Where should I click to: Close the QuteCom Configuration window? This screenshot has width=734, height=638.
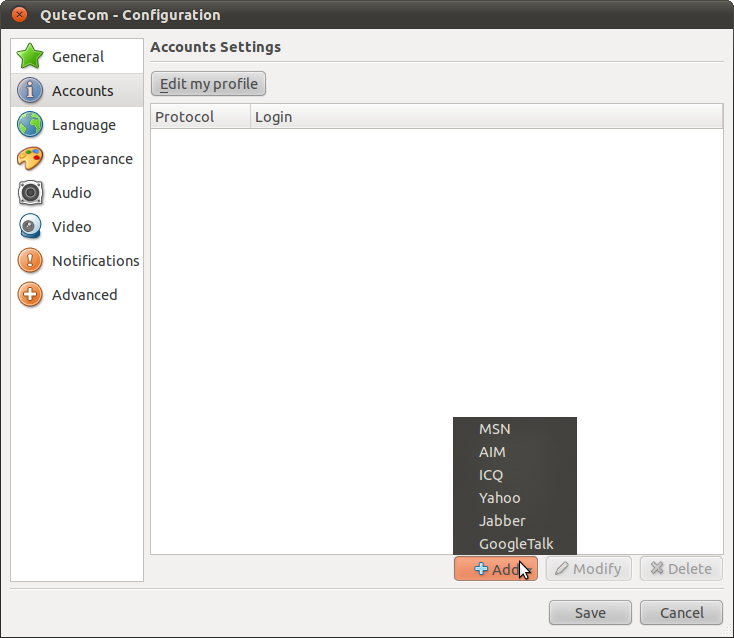[x=19, y=15]
